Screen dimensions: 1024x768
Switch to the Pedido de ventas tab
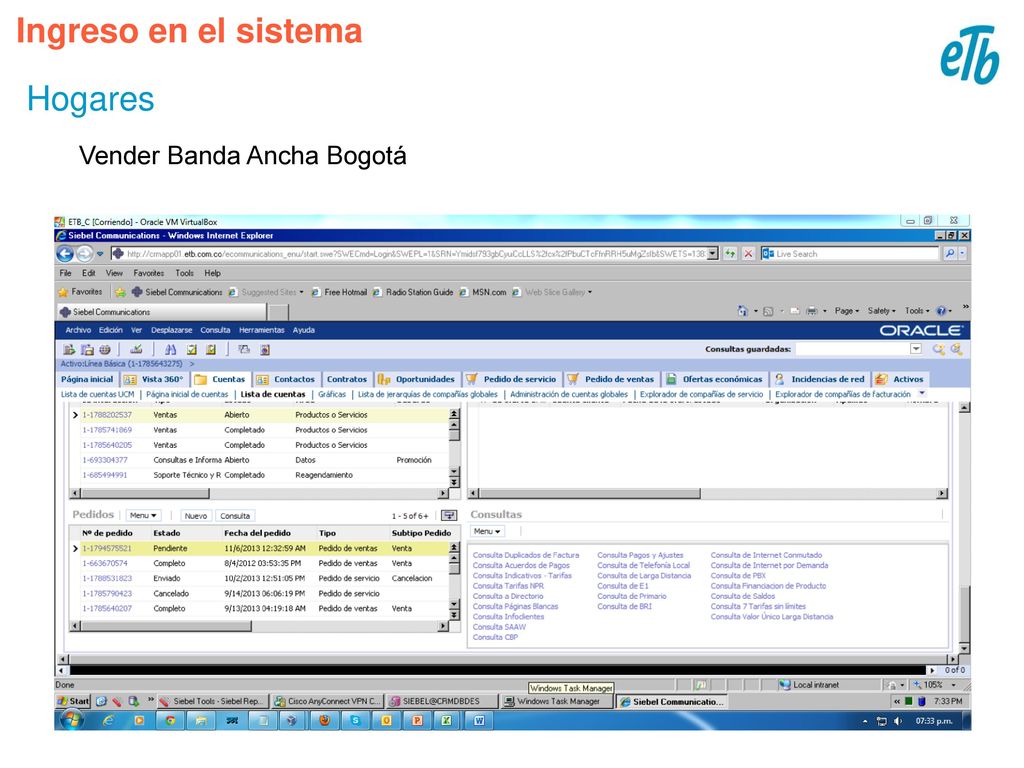611,379
